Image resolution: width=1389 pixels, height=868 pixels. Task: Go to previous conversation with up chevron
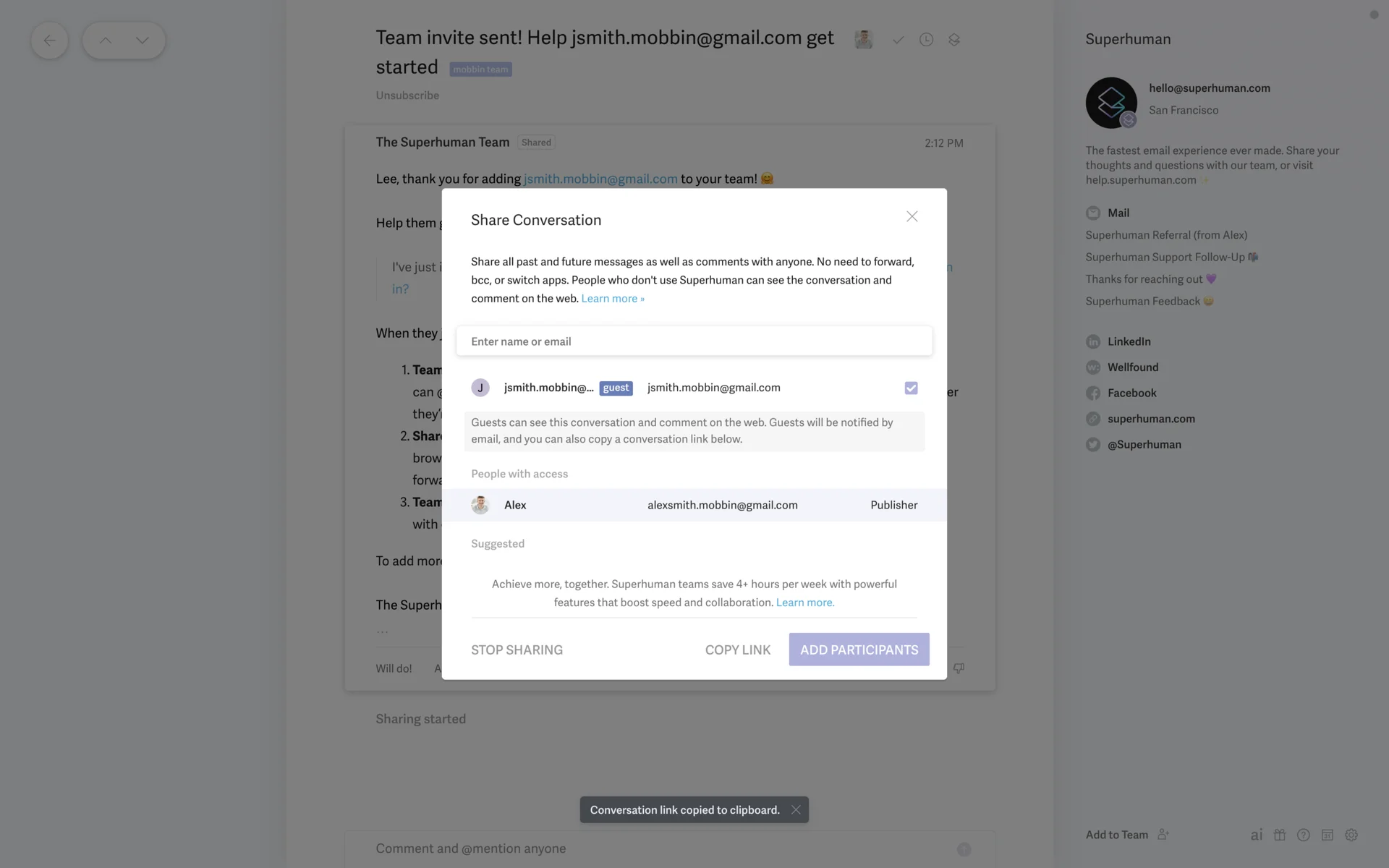tap(106, 41)
